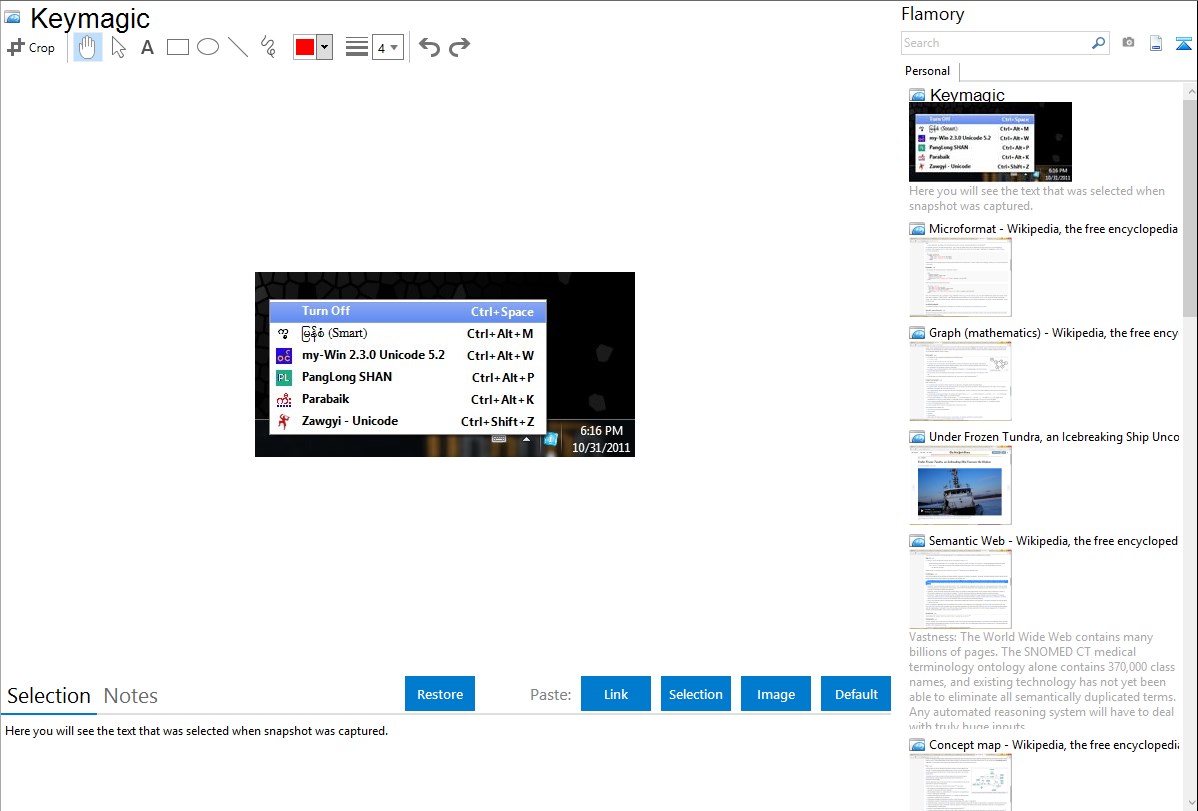The width and height of the screenshot is (1198, 811).
Task: Open the Microformat Wikipedia snapshot thumbnail
Action: [960, 277]
